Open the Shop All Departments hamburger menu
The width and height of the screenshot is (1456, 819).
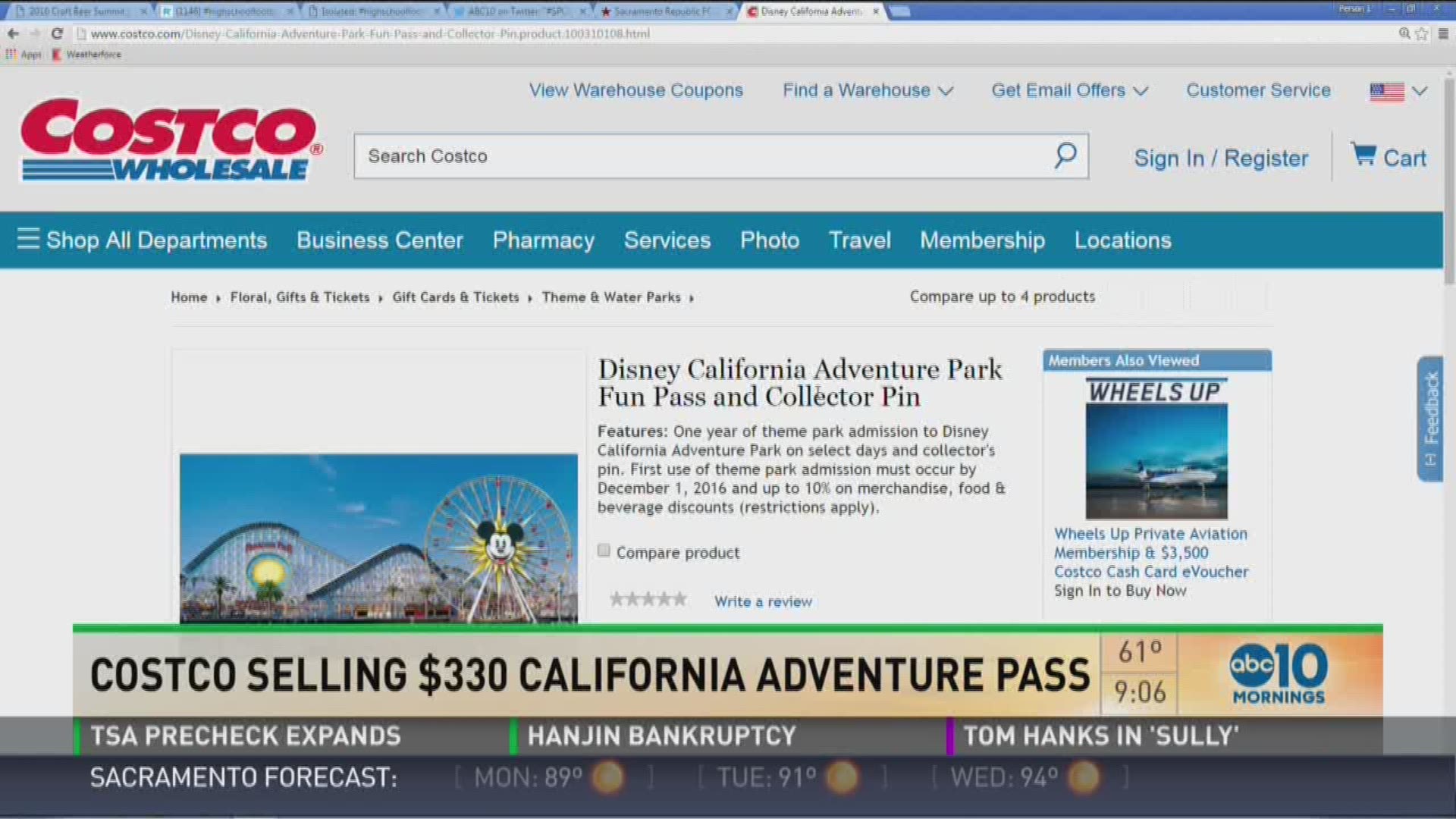click(143, 240)
